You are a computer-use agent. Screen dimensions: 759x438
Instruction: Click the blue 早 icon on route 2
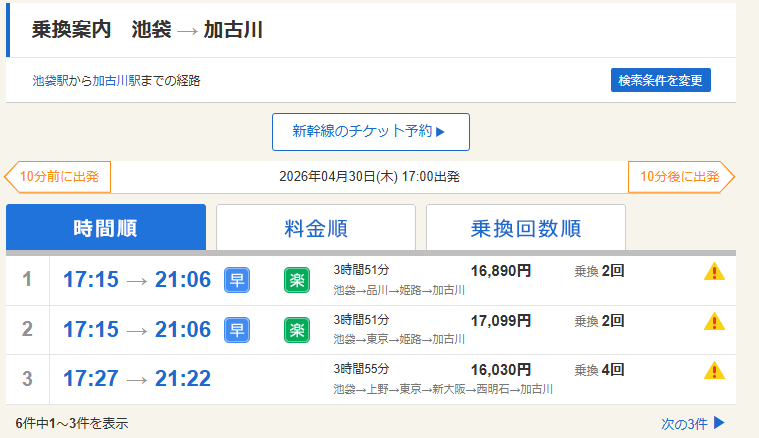click(236, 329)
